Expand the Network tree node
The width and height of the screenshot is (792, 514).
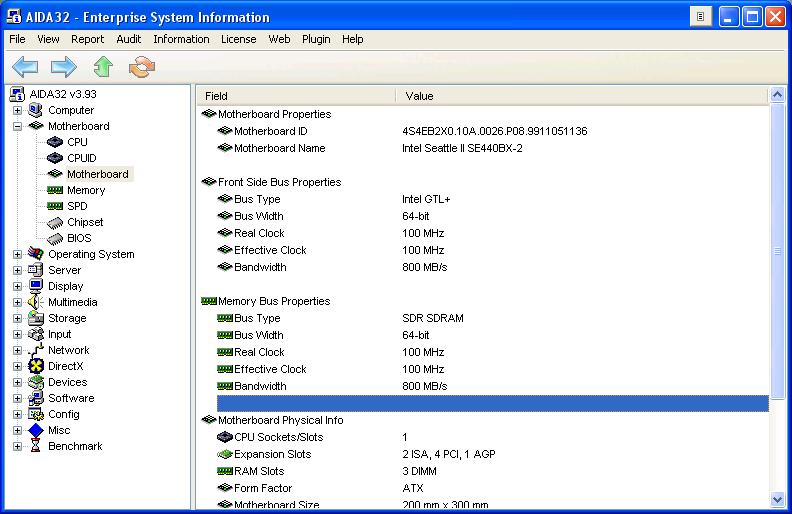pyautogui.click(x=17, y=350)
